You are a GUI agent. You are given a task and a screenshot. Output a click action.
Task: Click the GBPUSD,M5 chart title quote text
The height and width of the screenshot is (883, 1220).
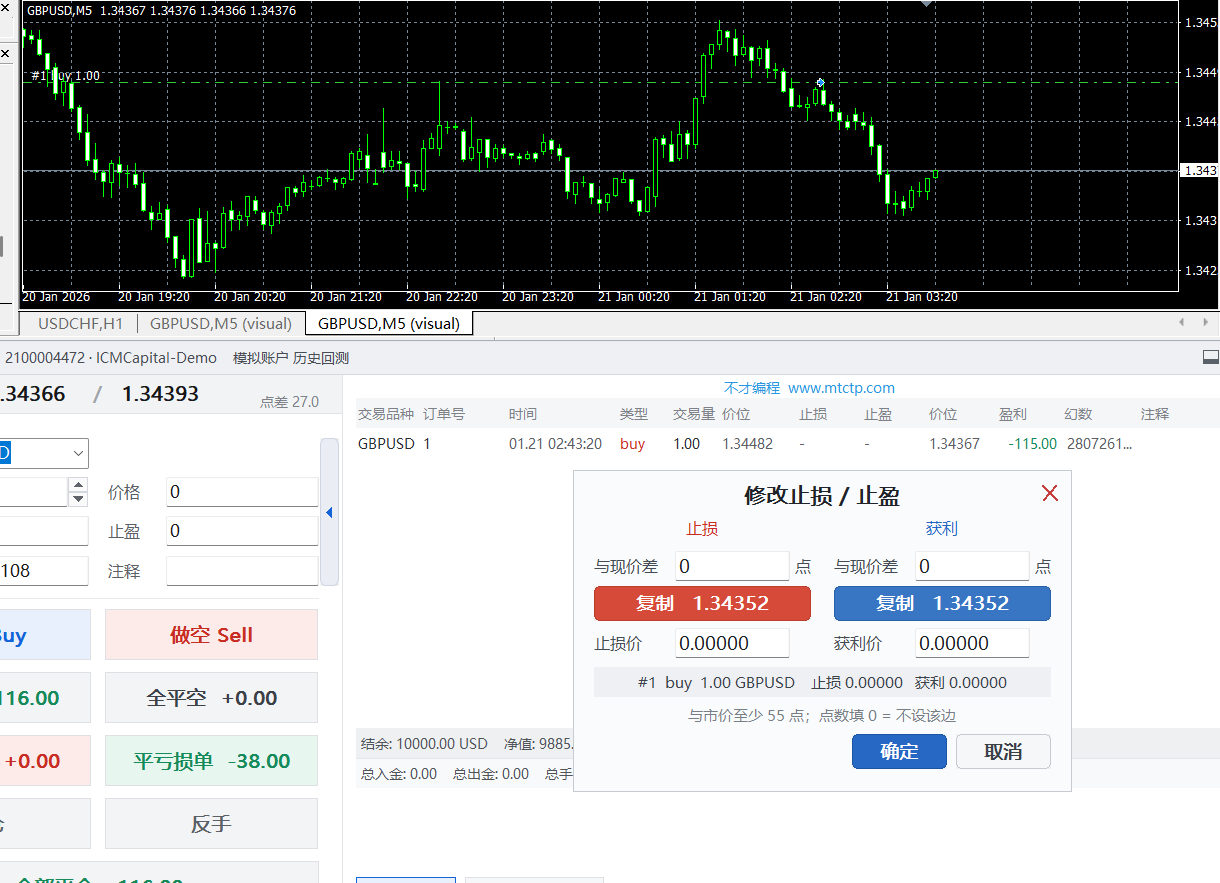click(x=161, y=10)
